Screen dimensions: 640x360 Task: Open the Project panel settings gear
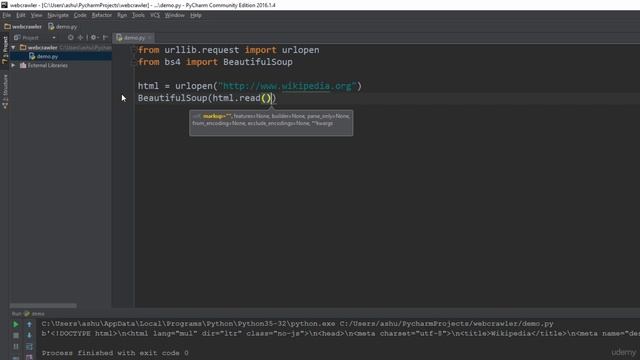click(x=94, y=38)
